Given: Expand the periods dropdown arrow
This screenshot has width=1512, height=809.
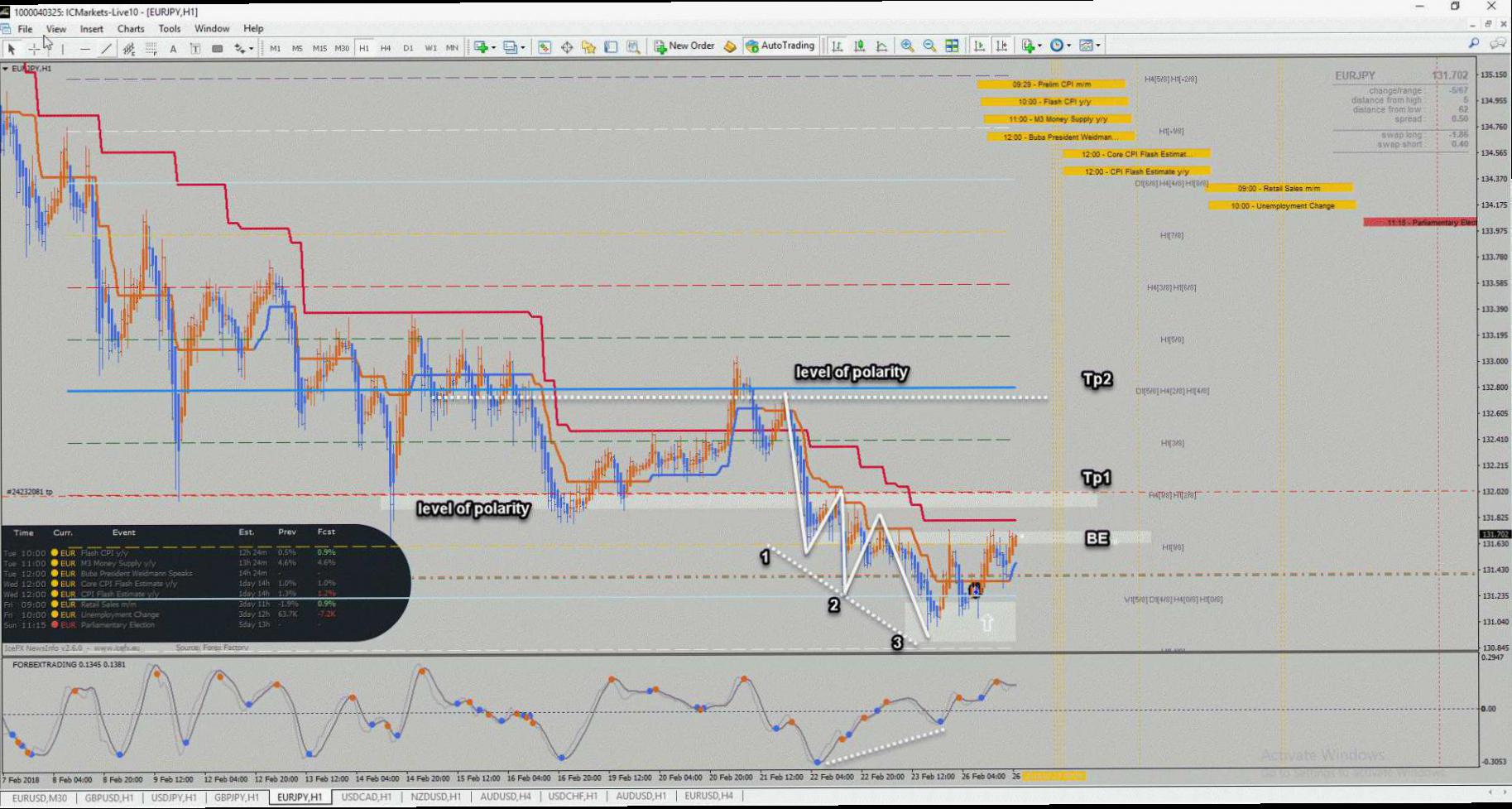Looking at the screenshot, I should point(1069,46).
